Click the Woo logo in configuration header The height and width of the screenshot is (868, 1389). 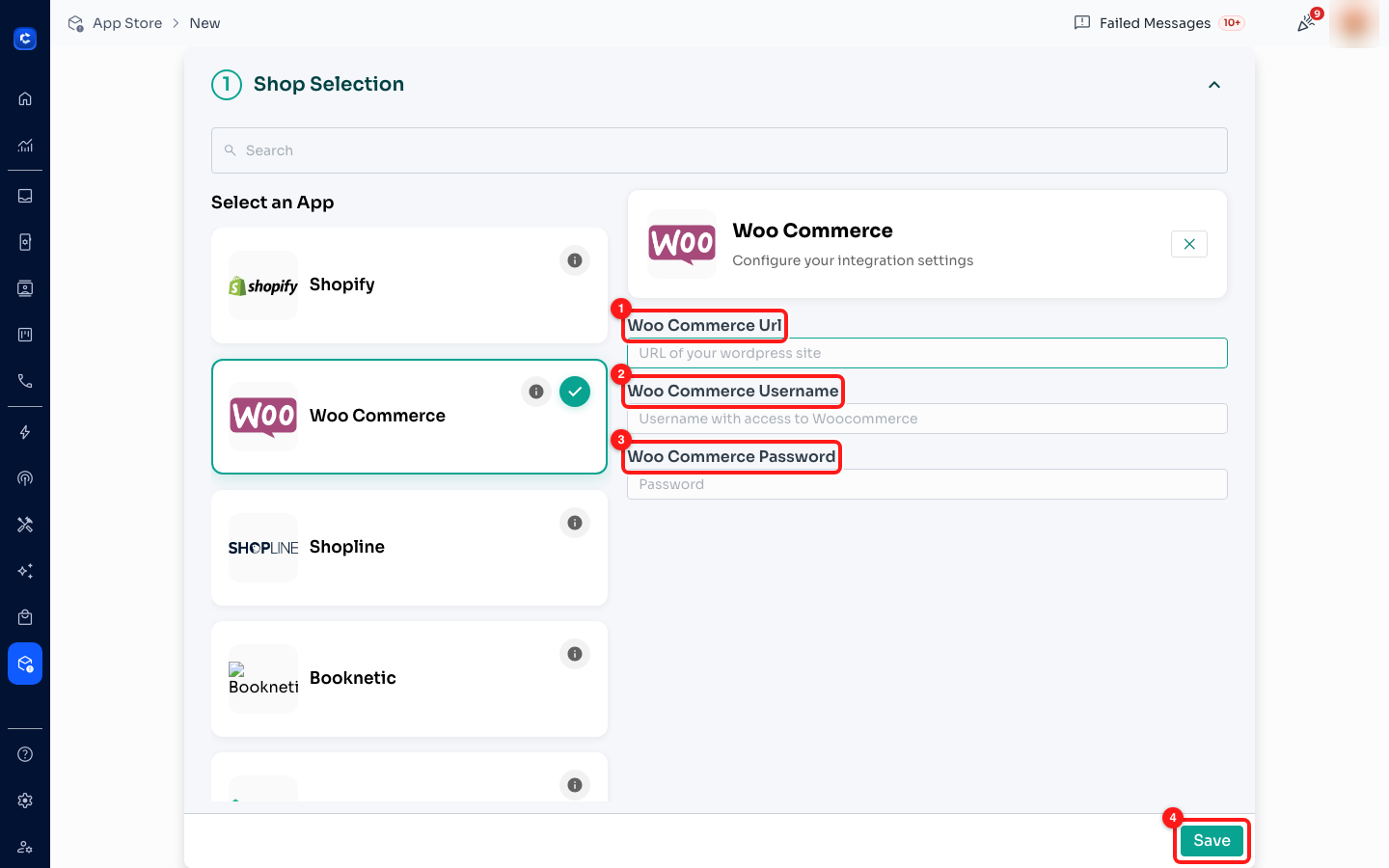(682, 244)
